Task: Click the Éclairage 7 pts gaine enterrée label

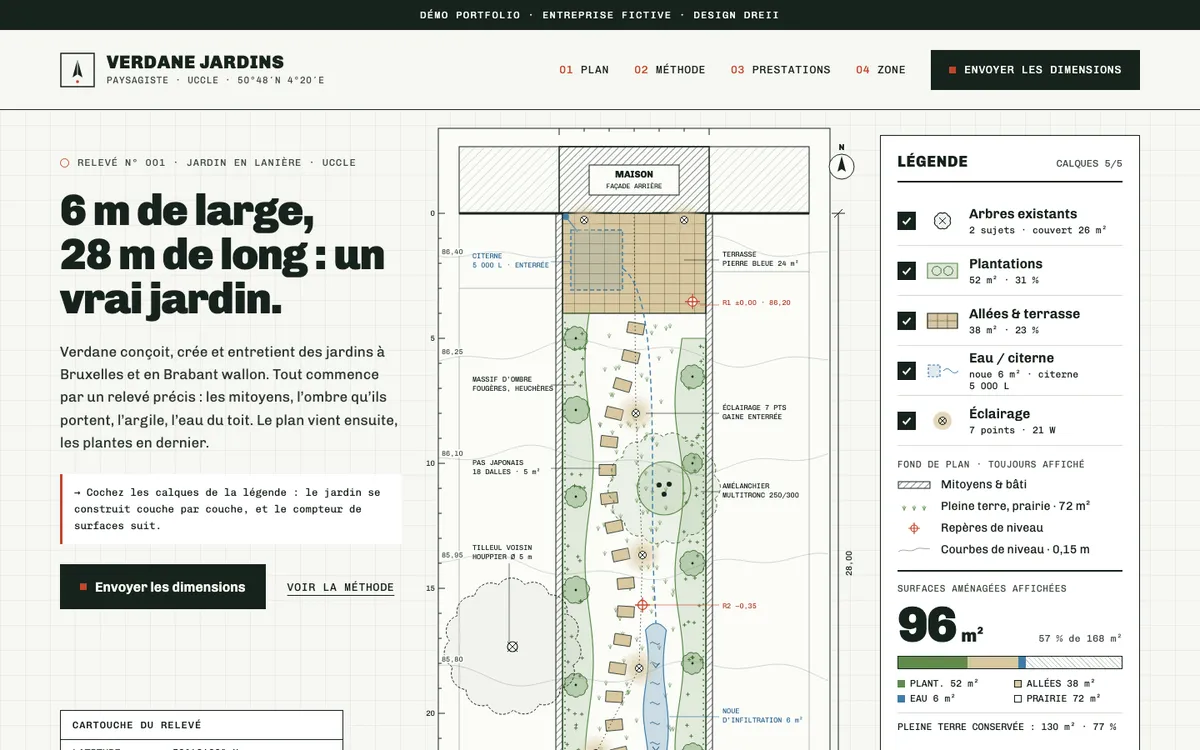Action: pyautogui.click(x=755, y=412)
